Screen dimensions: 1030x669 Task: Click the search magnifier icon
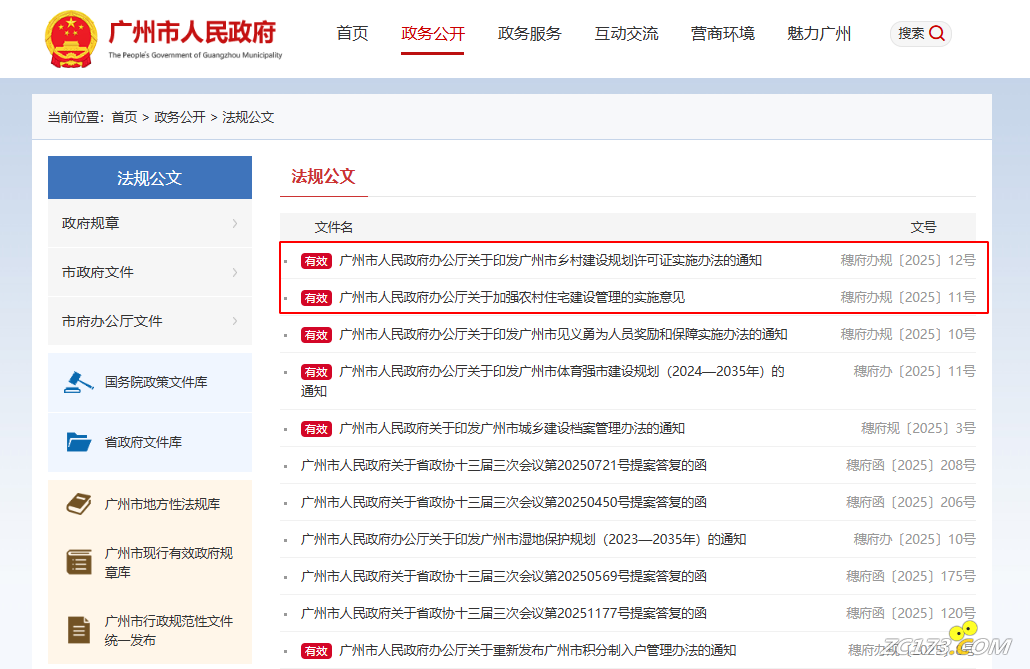(937, 34)
